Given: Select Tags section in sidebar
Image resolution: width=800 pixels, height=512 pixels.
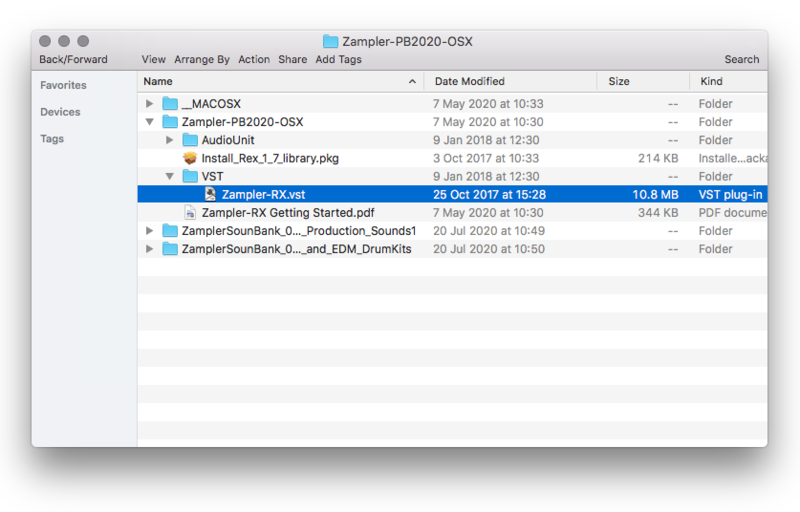Looking at the screenshot, I should 52,139.
